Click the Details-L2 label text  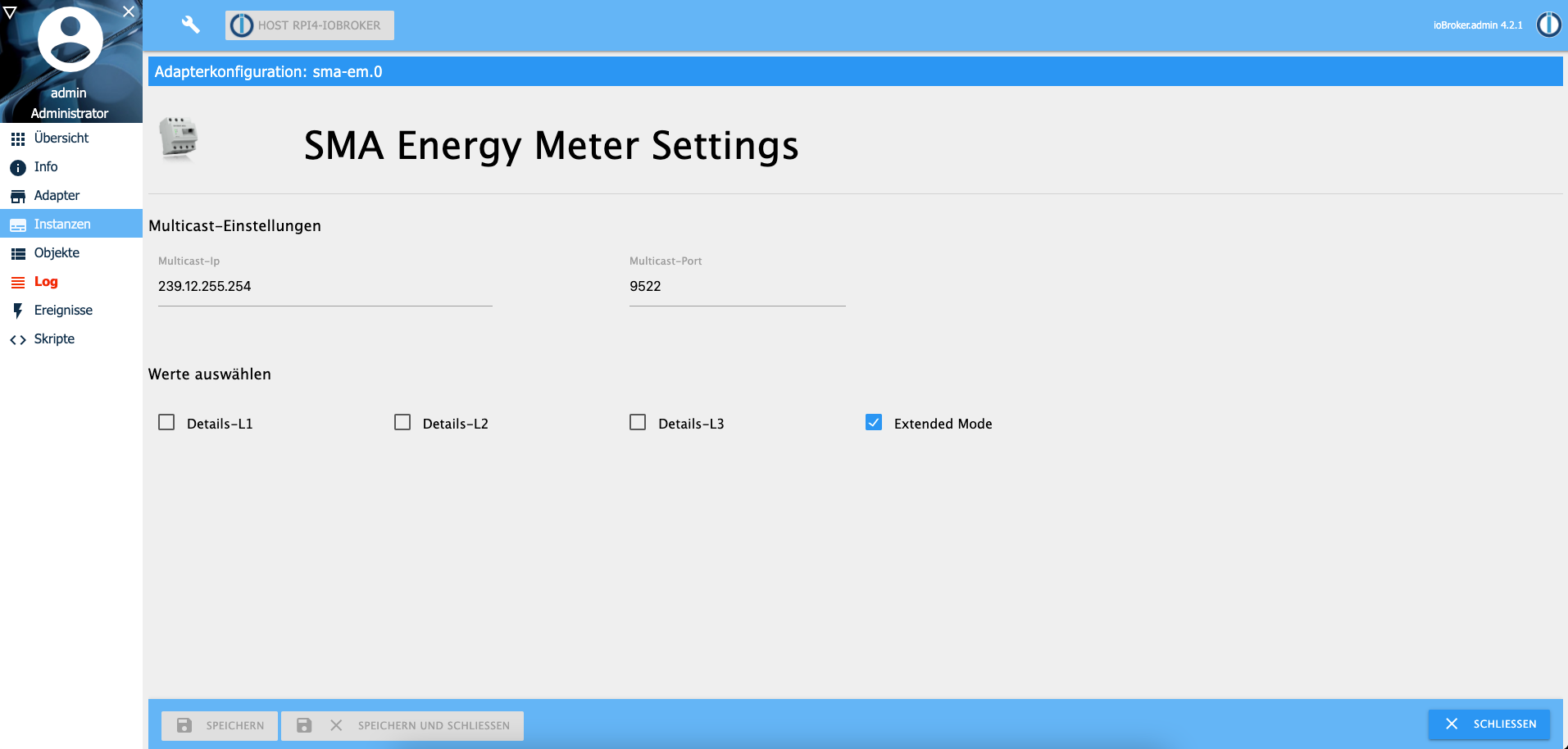tap(456, 424)
